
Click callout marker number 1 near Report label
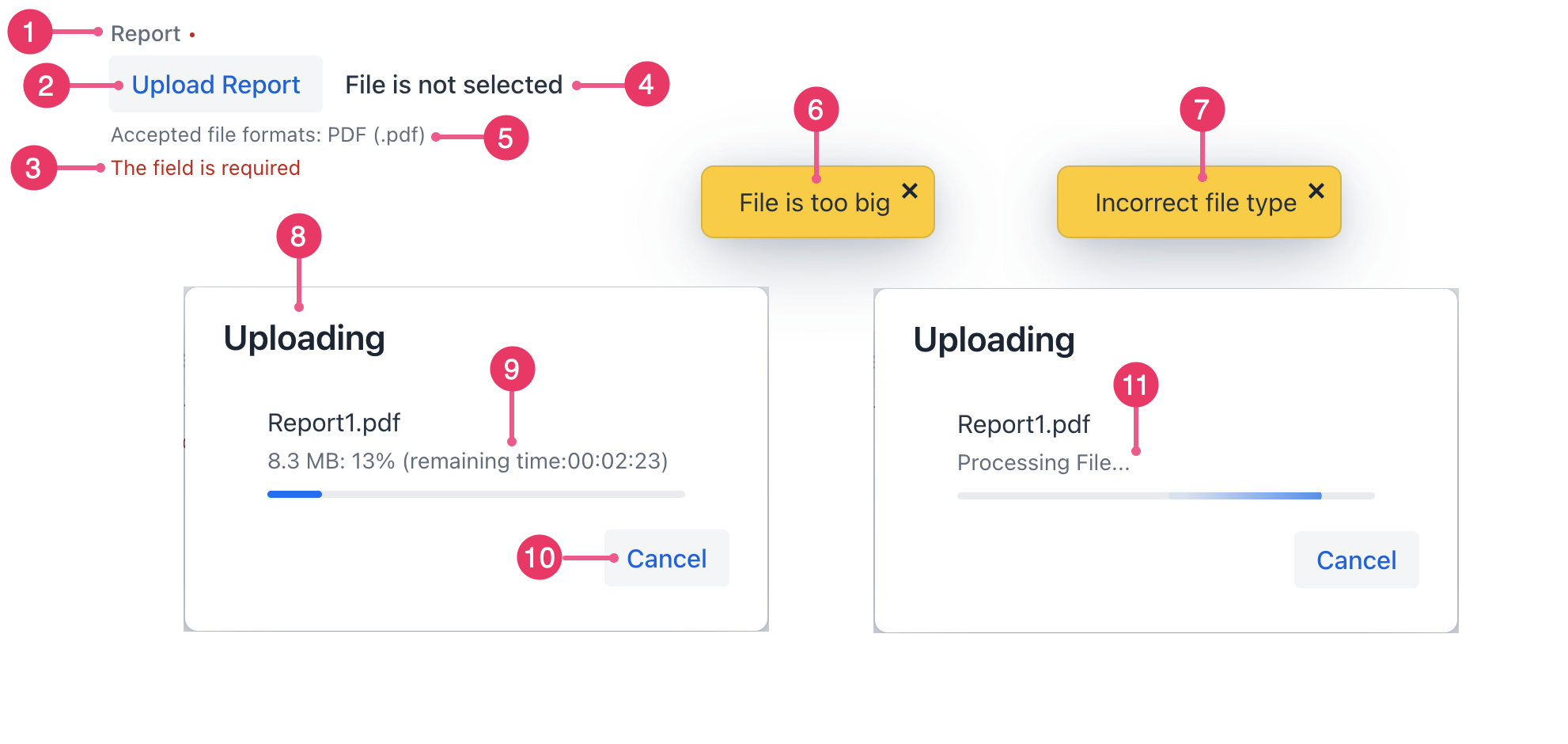point(29,32)
